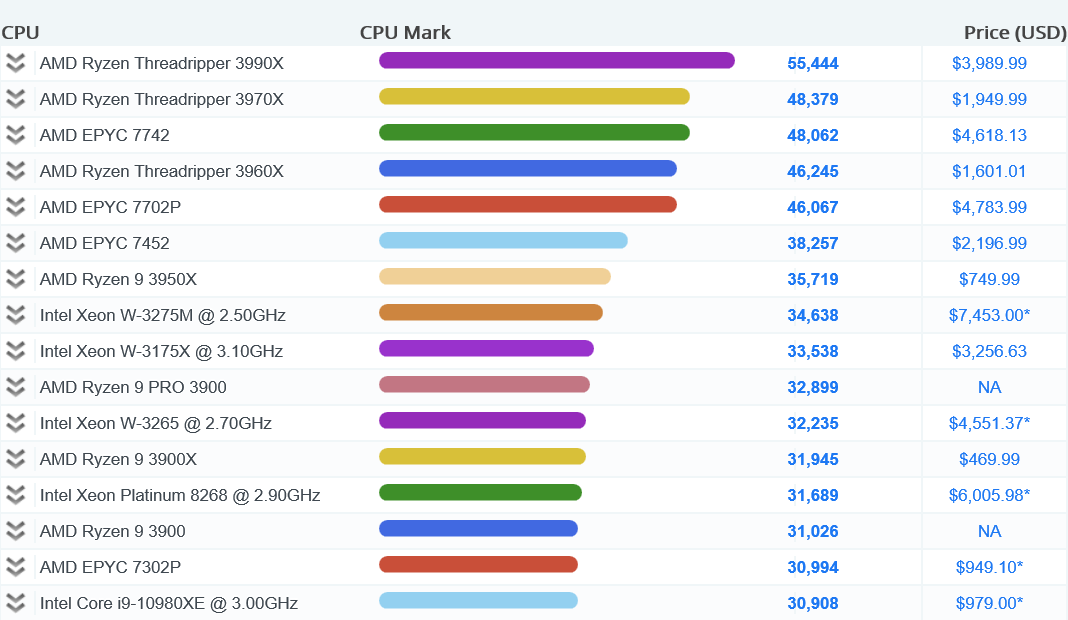Viewport: 1068px width, 620px height.
Task: Expand the Intel Xeon W-3275M row
Action: pyautogui.click(x=15, y=315)
